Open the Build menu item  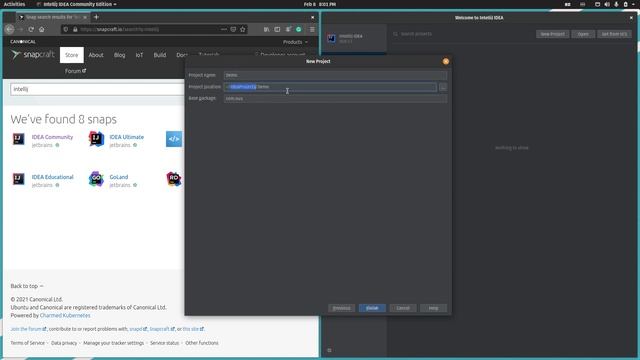pyautogui.click(x=160, y=55)
